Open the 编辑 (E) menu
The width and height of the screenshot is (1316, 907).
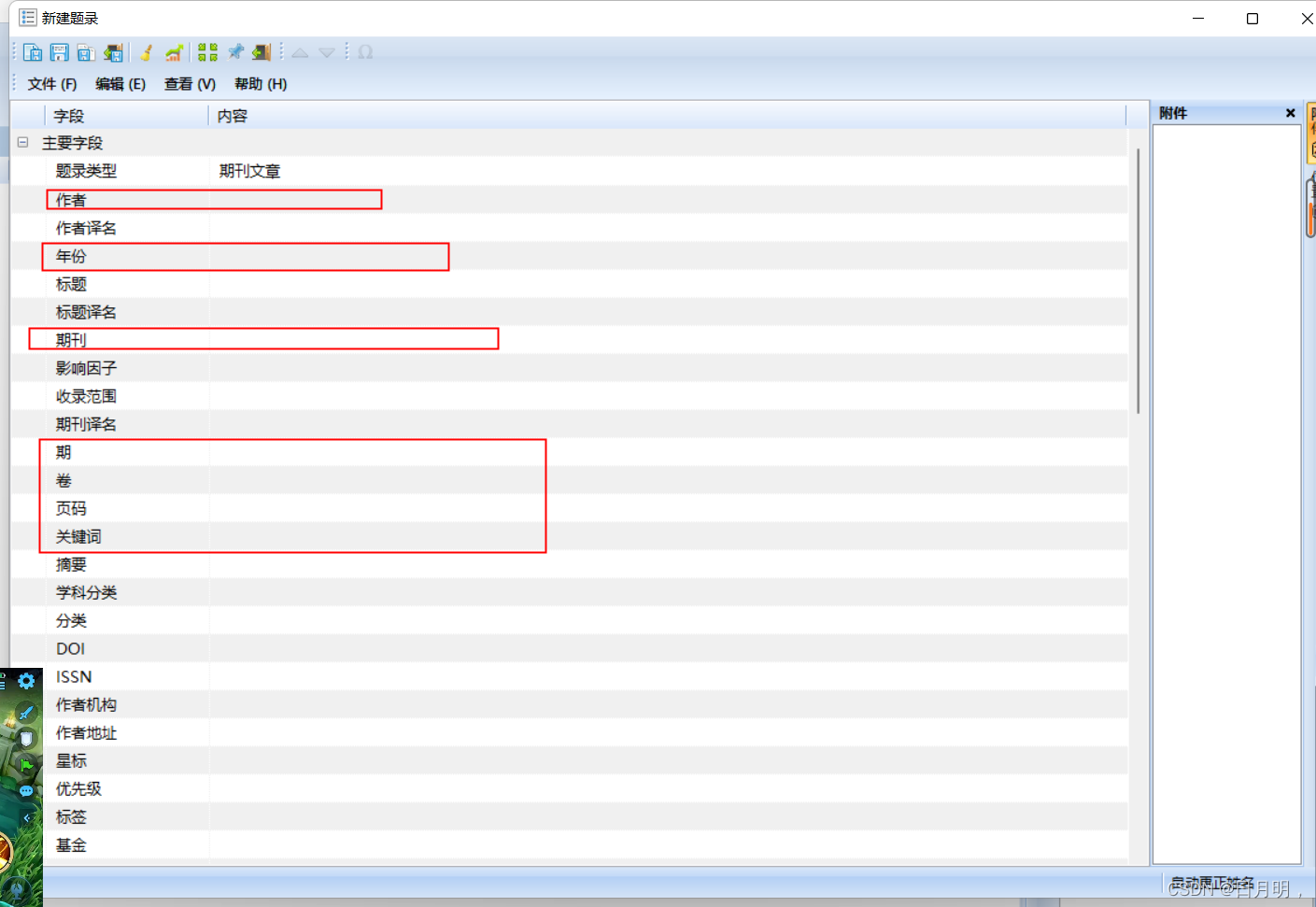pyautogui.click(x=120, y=84)
